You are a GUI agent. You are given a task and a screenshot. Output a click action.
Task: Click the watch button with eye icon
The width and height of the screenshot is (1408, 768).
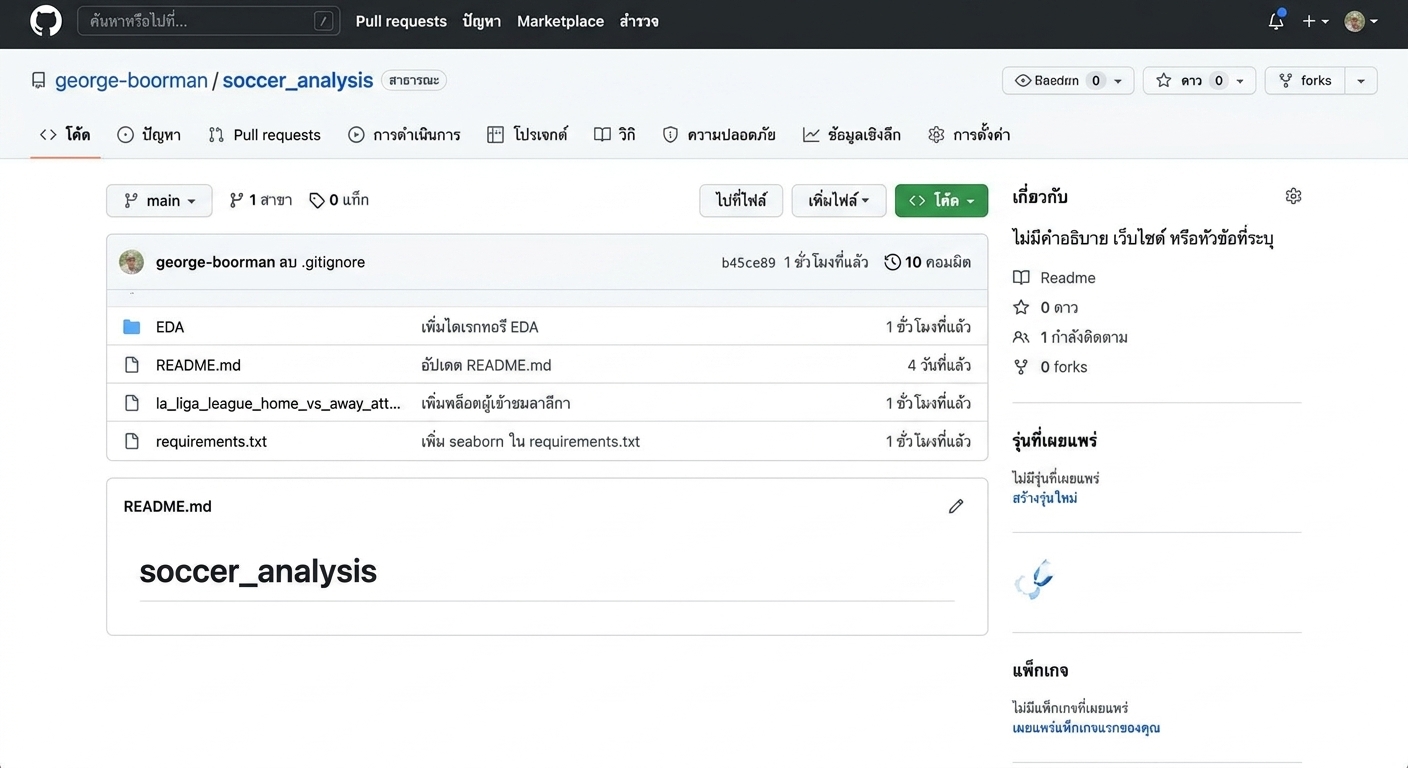(x=1059, y=81)
